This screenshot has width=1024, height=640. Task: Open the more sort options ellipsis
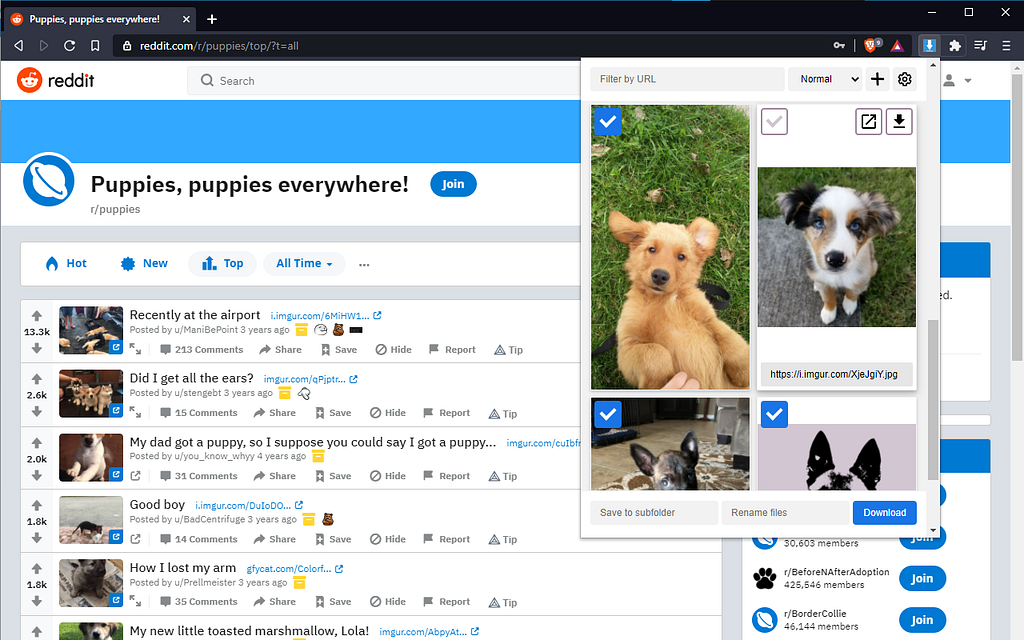[x=364, y=264]
